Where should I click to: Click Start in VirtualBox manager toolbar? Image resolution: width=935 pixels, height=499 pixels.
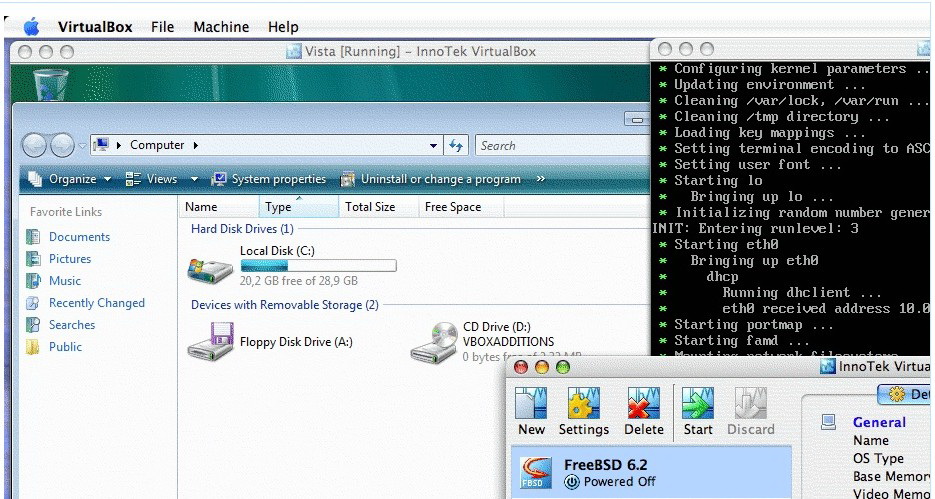698,411
